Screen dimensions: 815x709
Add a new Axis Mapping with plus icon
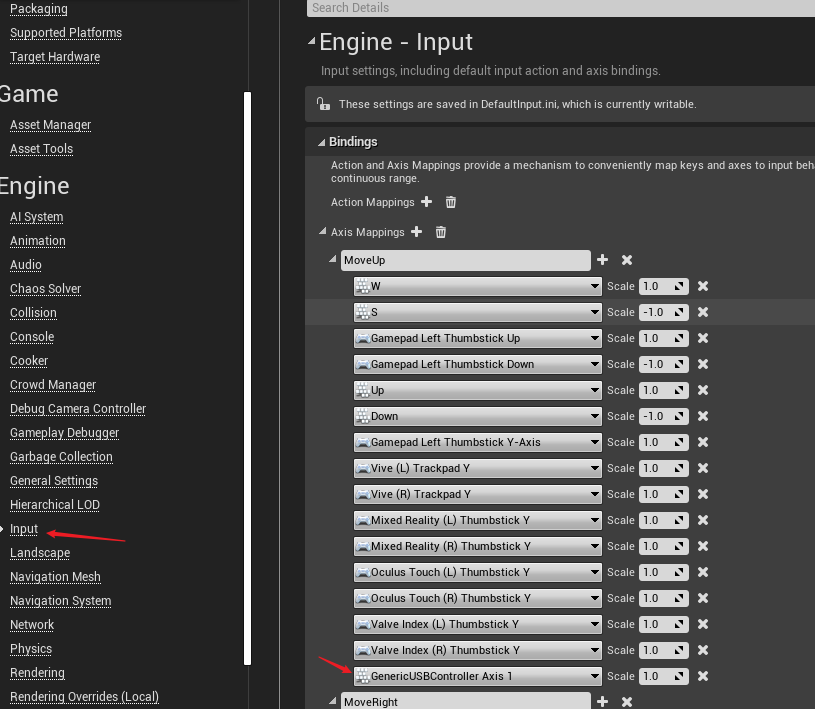[416, 232]
